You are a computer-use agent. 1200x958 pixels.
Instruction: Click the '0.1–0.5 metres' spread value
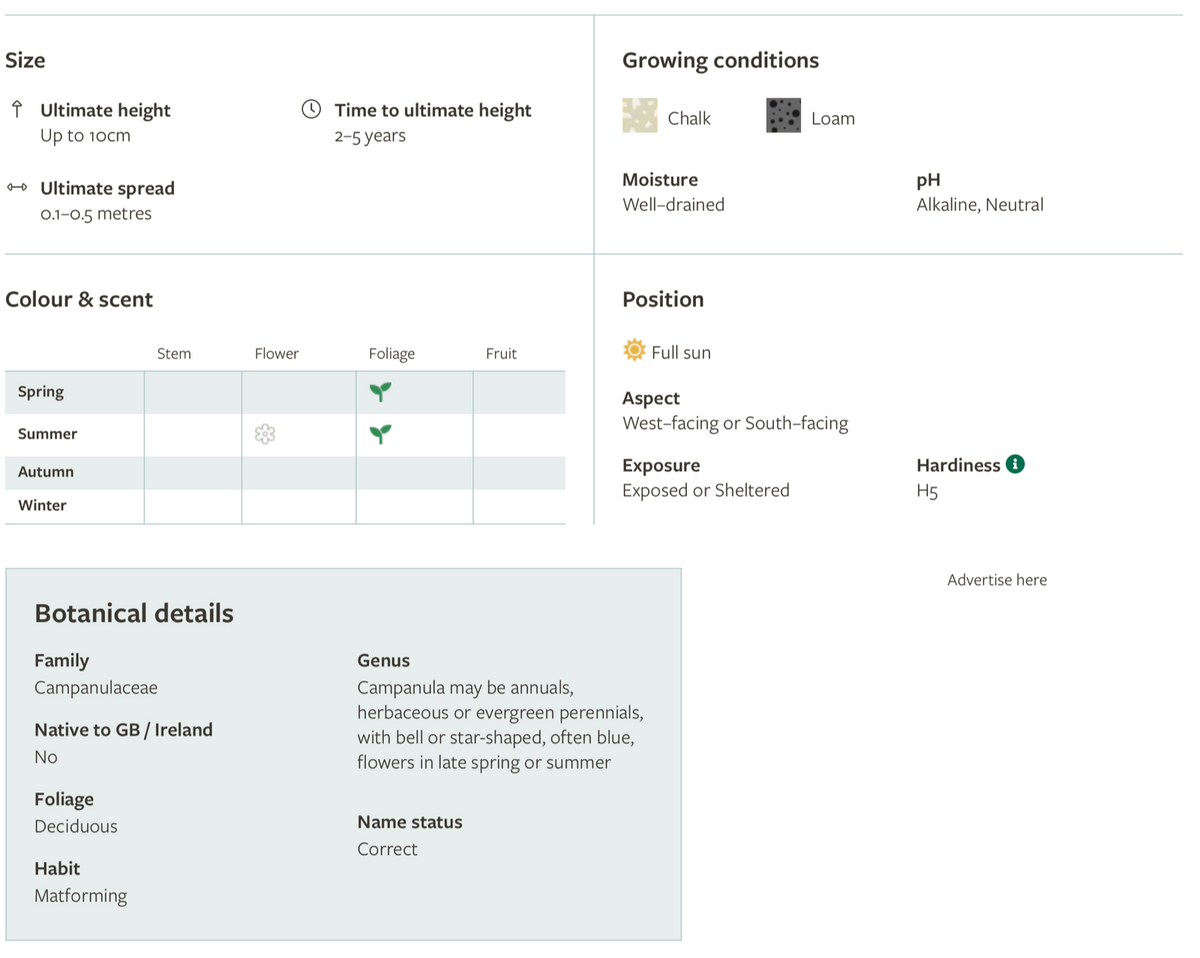(x=96, y=214)
